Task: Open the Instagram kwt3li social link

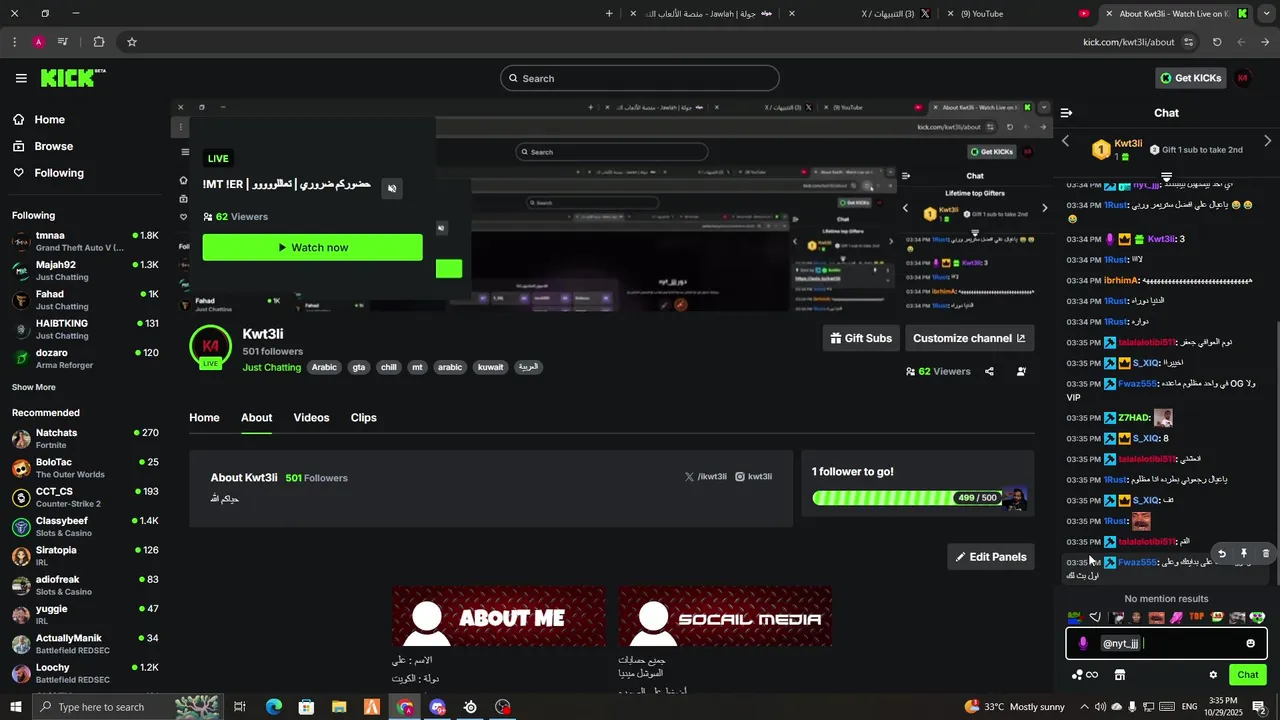Action: click(x=753, y=477)
